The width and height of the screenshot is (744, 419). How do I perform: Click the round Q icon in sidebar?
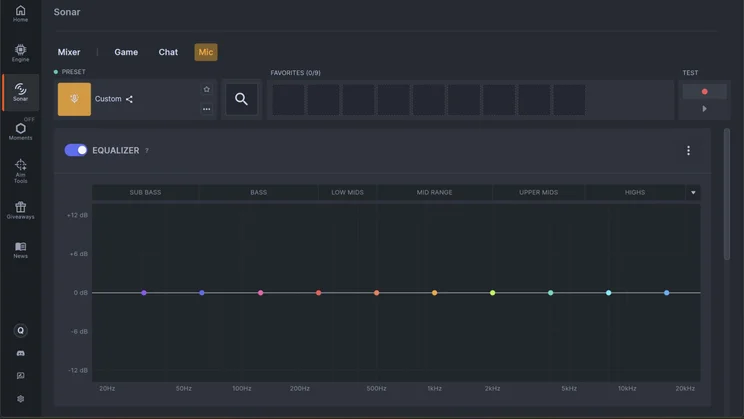point(20,330)
